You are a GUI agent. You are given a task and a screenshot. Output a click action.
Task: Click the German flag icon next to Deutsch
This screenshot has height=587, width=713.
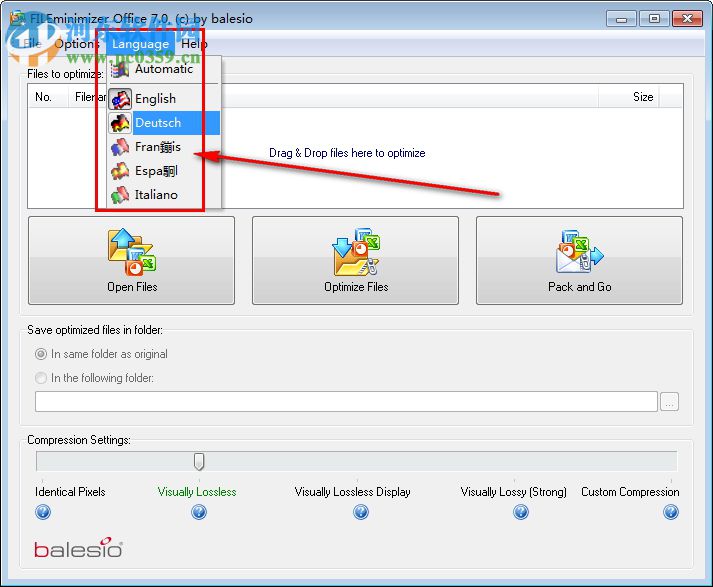pos(121,123)
